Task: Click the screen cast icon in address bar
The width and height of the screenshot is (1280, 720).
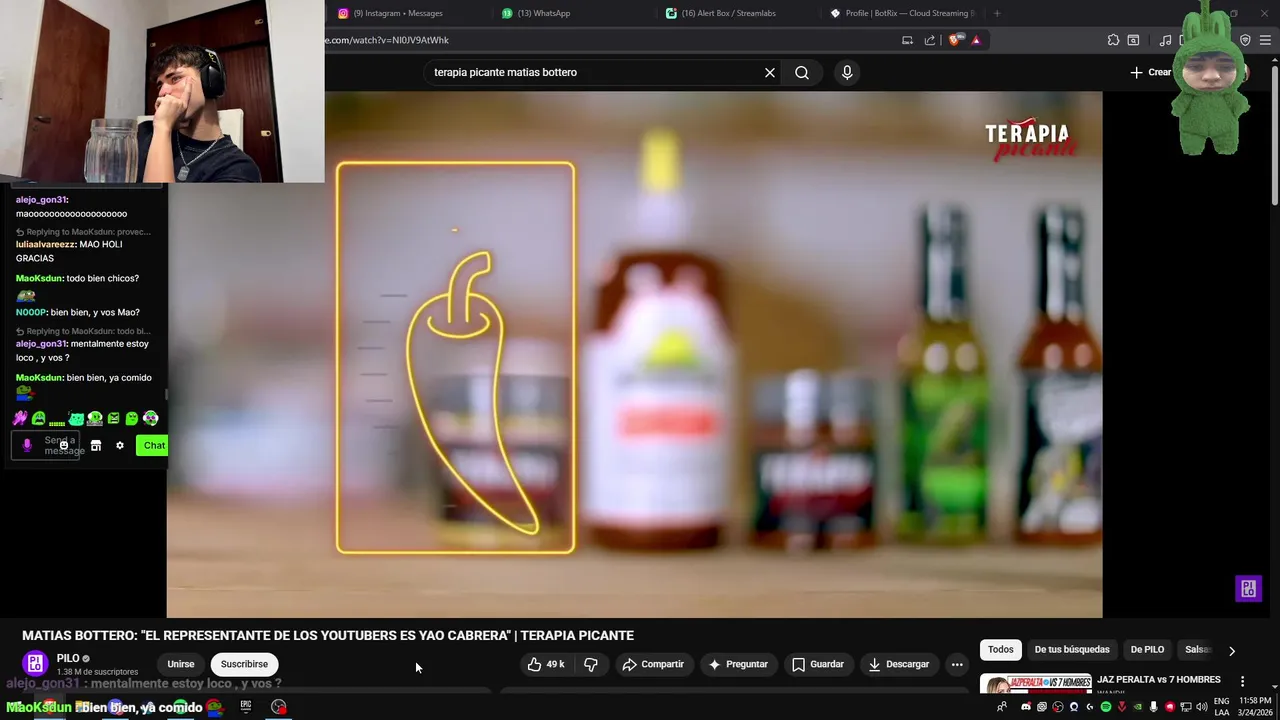Action: coord(907,40)
